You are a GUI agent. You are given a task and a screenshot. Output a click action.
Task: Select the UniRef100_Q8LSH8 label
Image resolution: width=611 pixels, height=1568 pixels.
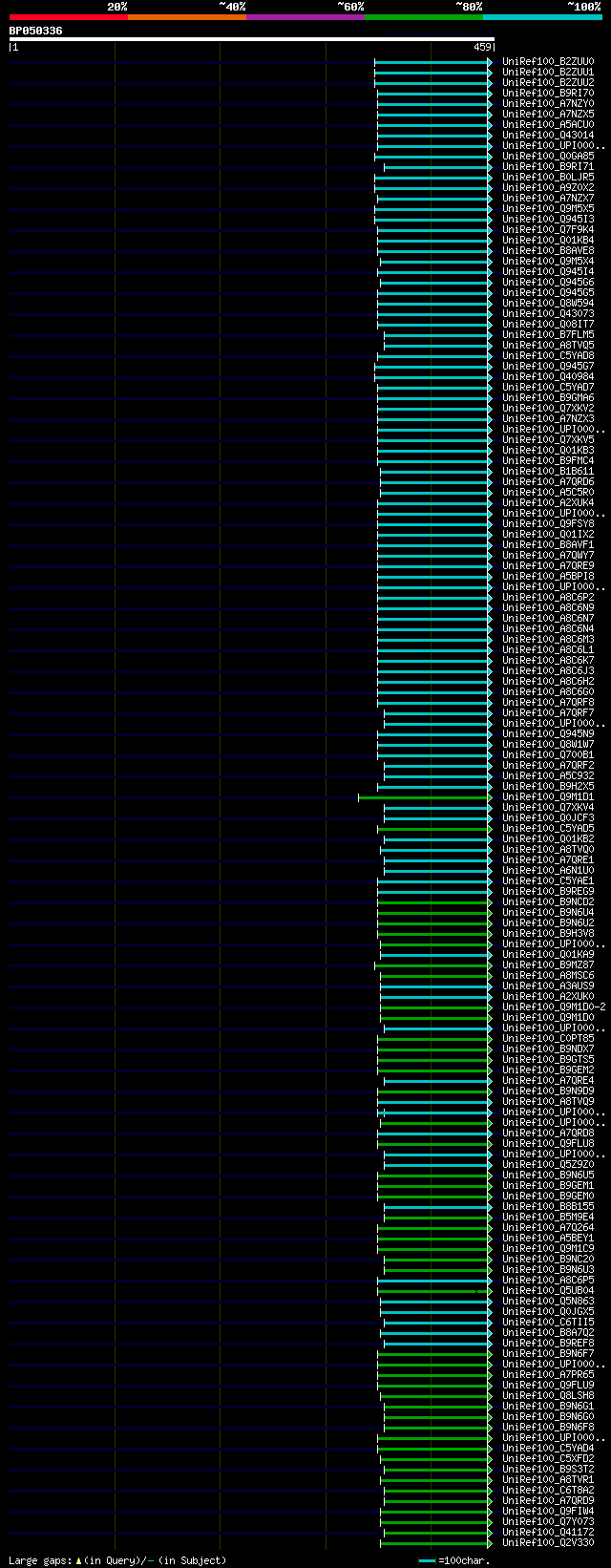pyautogui.click(x=548, y=1396)
